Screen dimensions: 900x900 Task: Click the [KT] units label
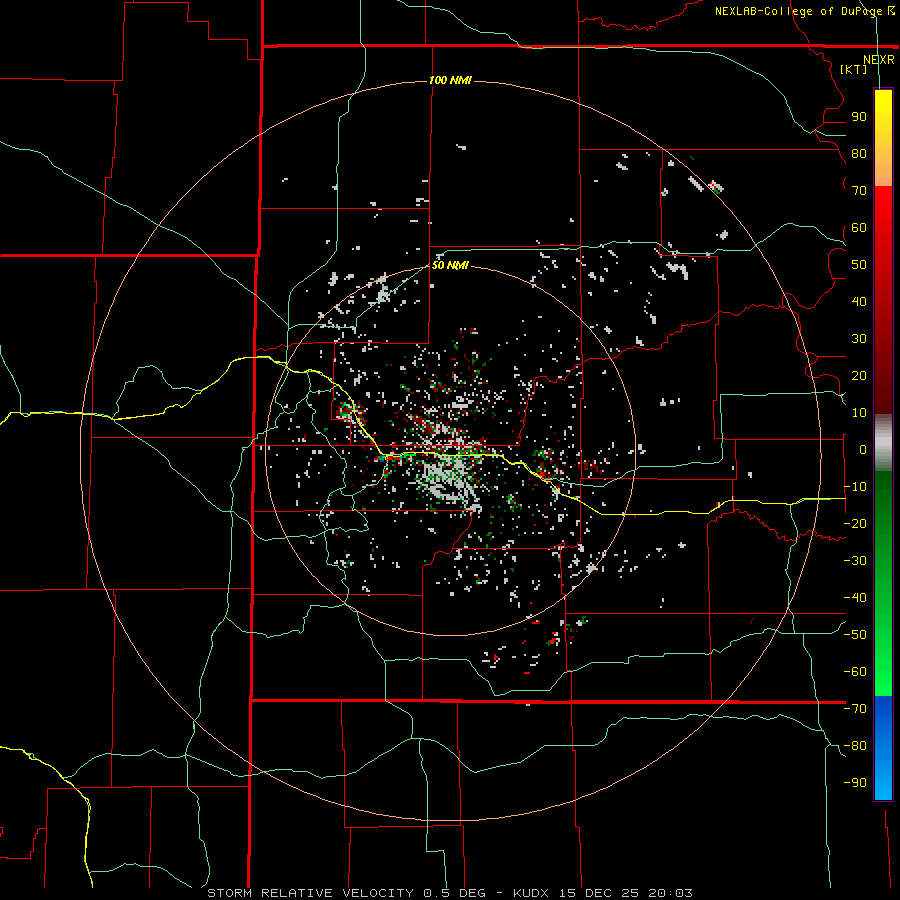pyautogui.click(x=854, y=69)
